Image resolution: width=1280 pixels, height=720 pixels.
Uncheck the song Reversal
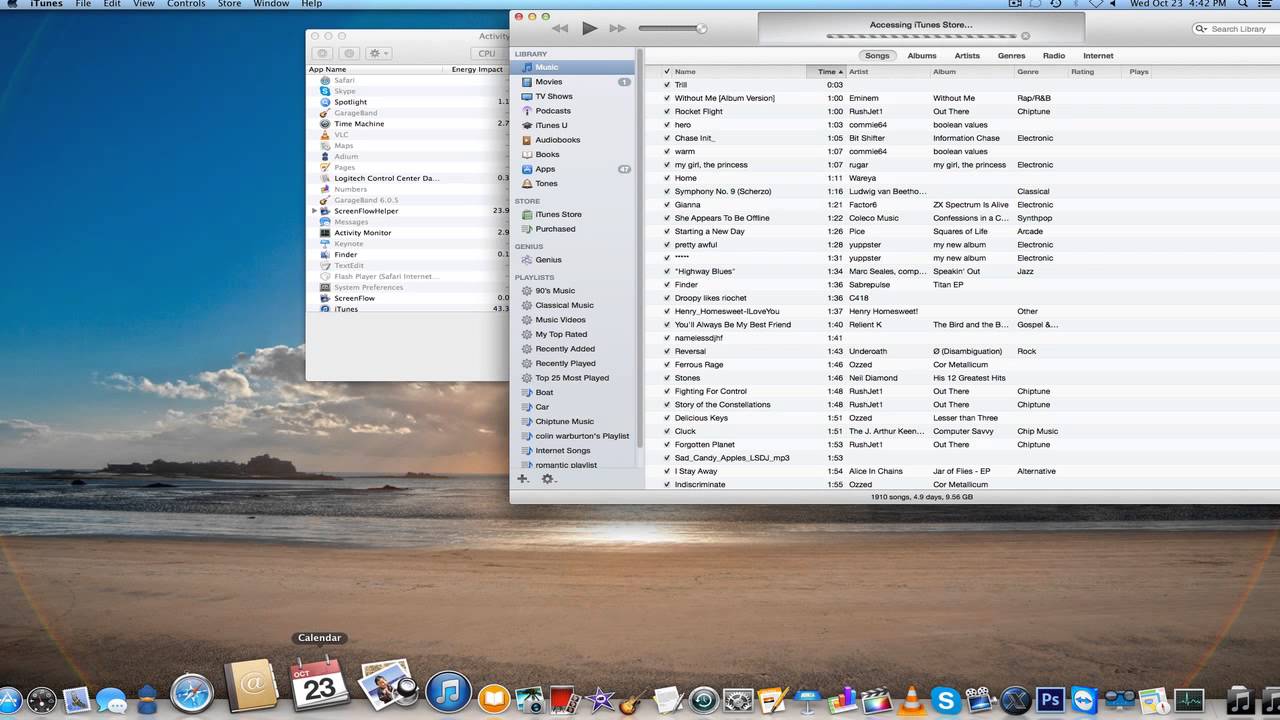[667, 352]
